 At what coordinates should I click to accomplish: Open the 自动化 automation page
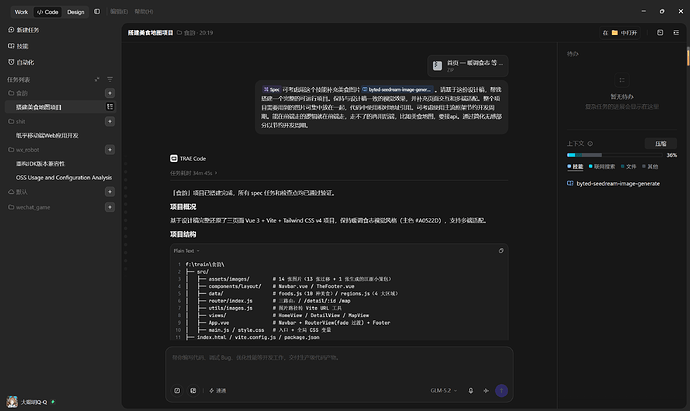(x=21, y=62)
